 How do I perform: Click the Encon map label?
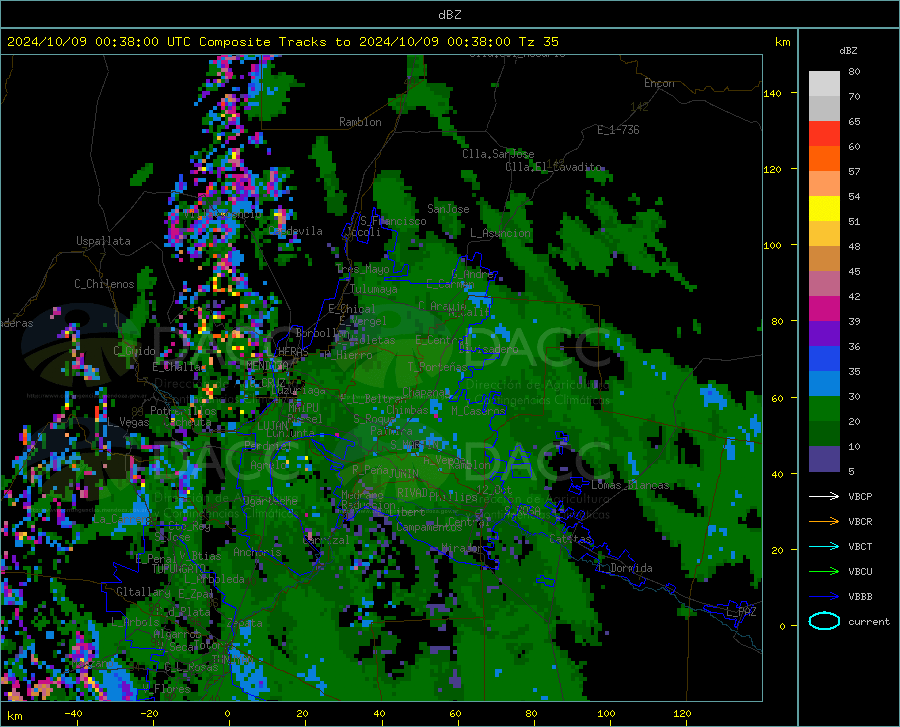[x=659, y=83]
